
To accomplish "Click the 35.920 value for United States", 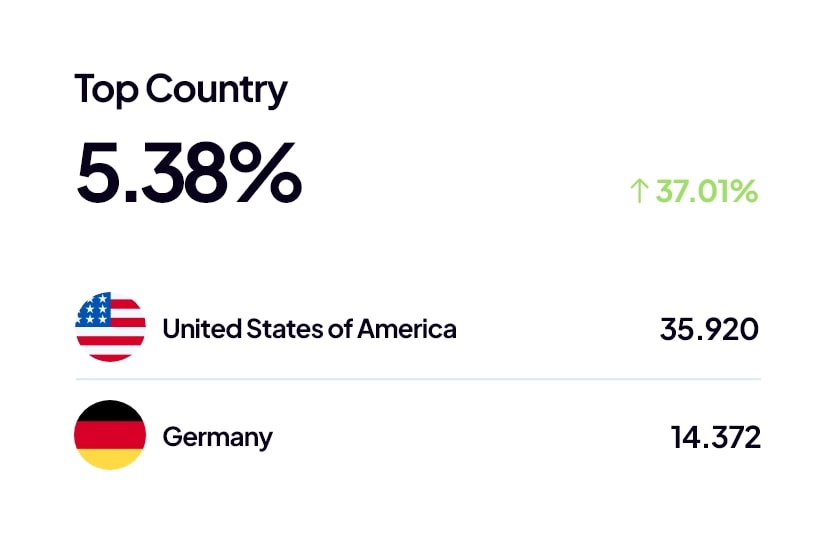I will click(x=709, y=329).
